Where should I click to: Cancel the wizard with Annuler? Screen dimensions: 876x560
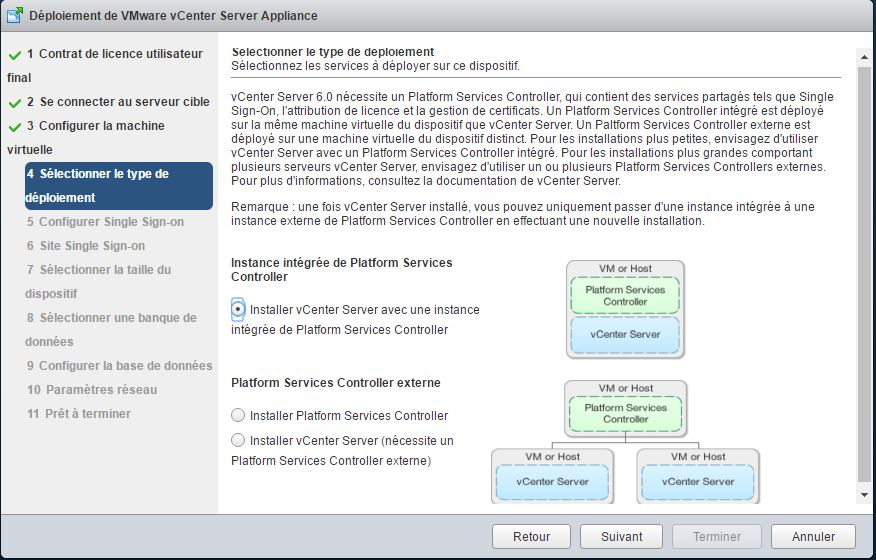click(813, 537)
